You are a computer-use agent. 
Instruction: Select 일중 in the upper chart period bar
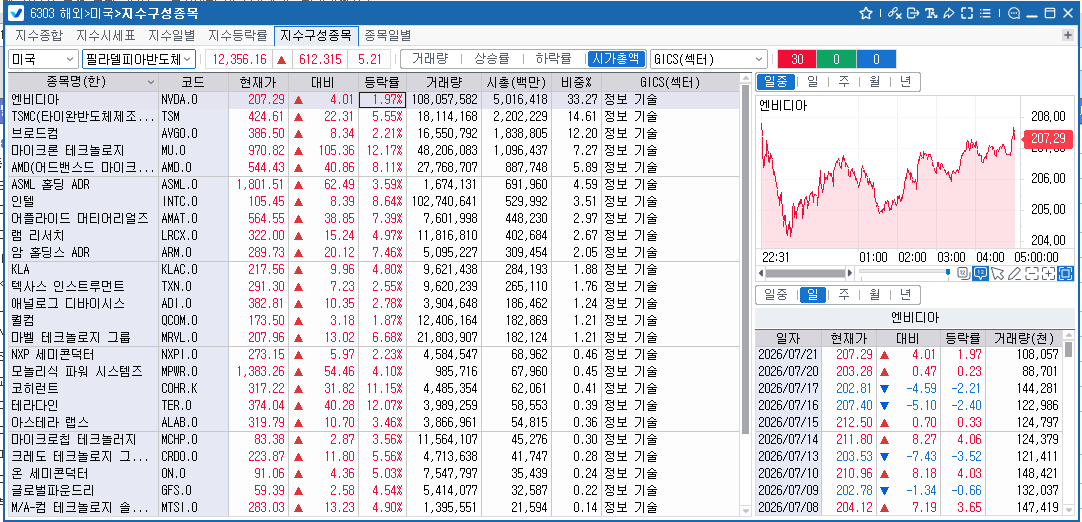pyautogui.click(x=775, y=82)
